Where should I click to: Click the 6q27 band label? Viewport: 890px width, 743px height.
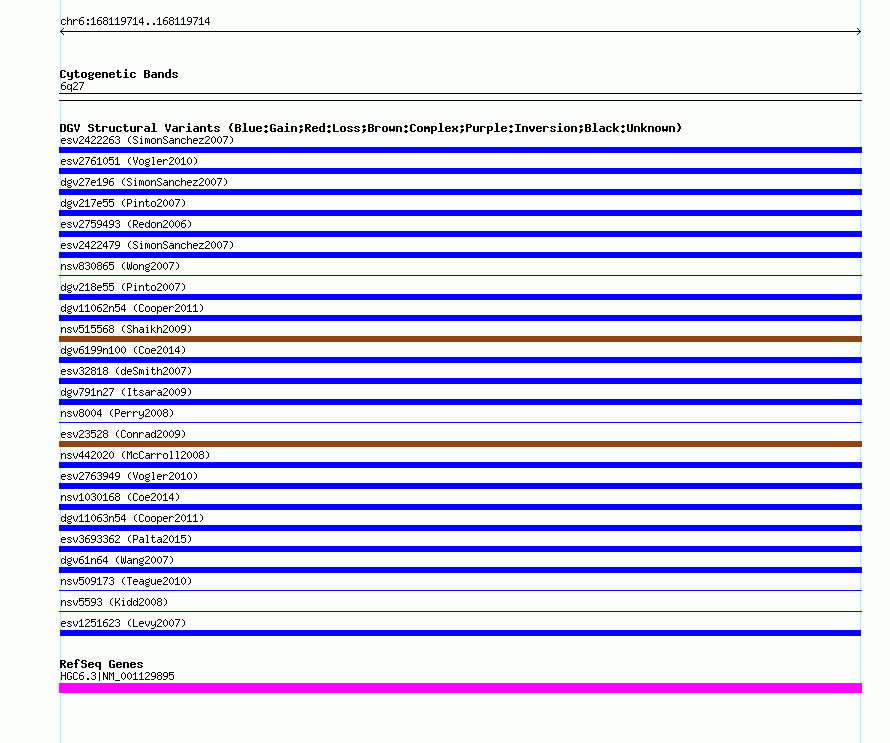[72, 86]
